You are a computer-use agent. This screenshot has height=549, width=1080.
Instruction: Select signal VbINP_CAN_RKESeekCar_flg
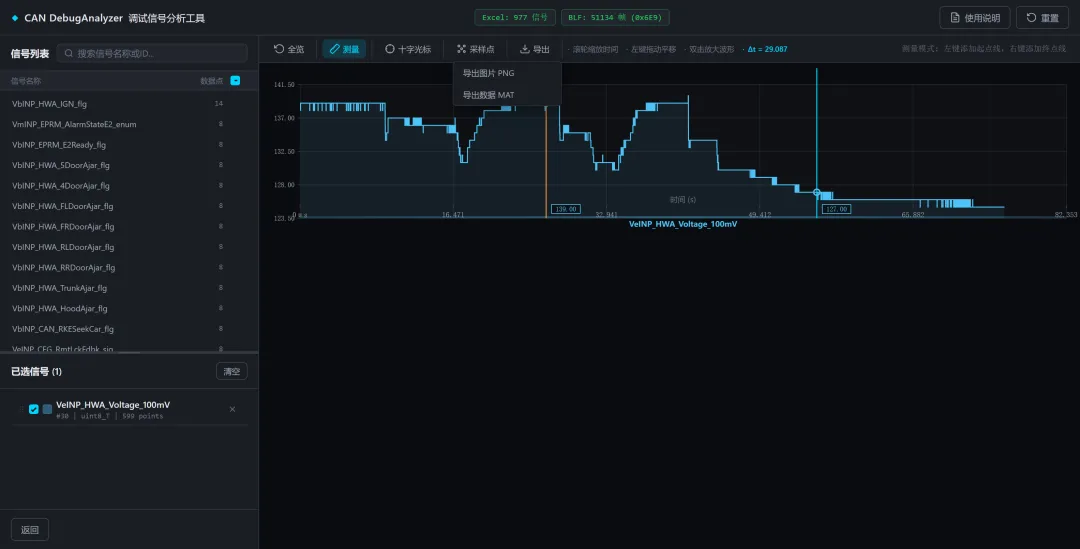tap(129, 329)
